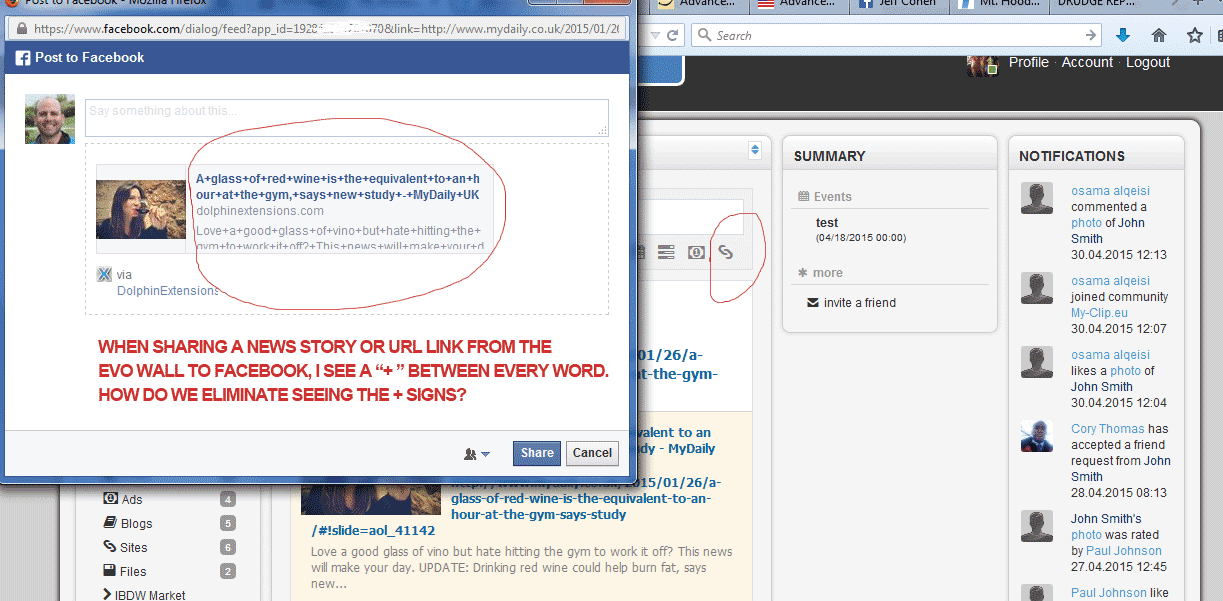Click the A+glass+of+red+wine title in dialog
The image size is (1223, 601).
(338, 186)
